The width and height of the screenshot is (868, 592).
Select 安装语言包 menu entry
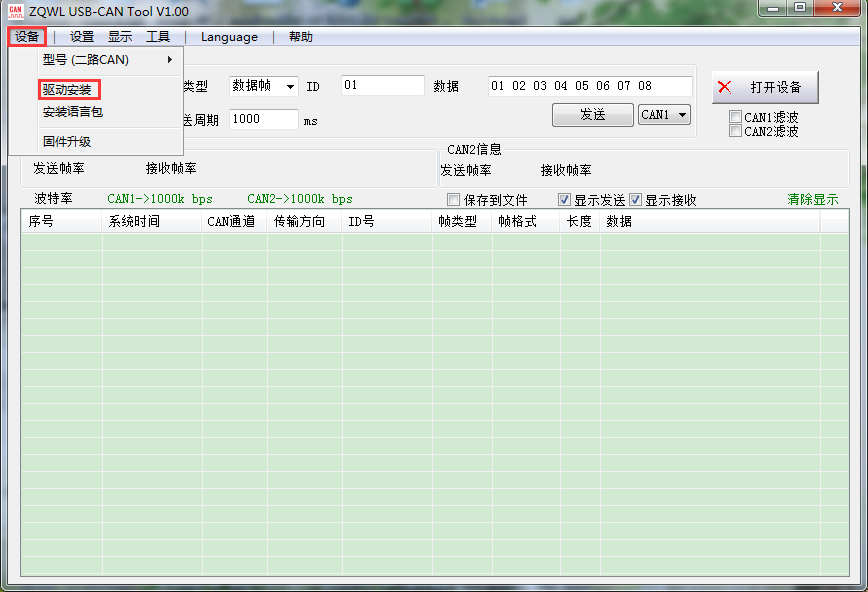click(x=73, y=112)
